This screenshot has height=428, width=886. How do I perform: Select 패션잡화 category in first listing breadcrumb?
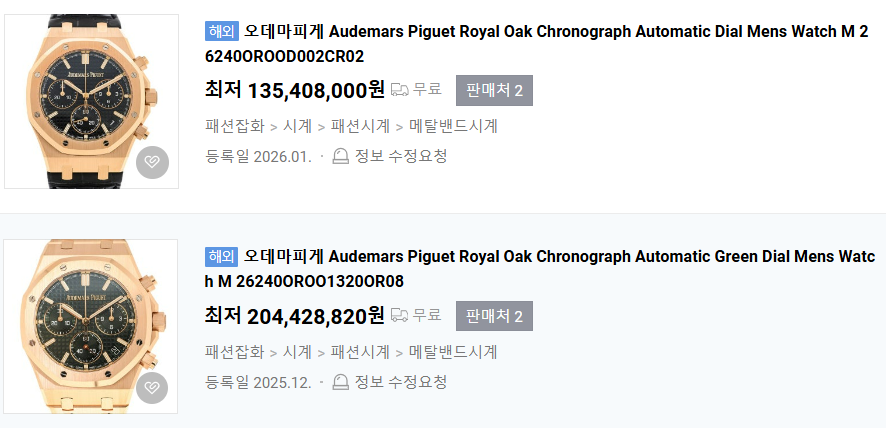click(234, 126)
